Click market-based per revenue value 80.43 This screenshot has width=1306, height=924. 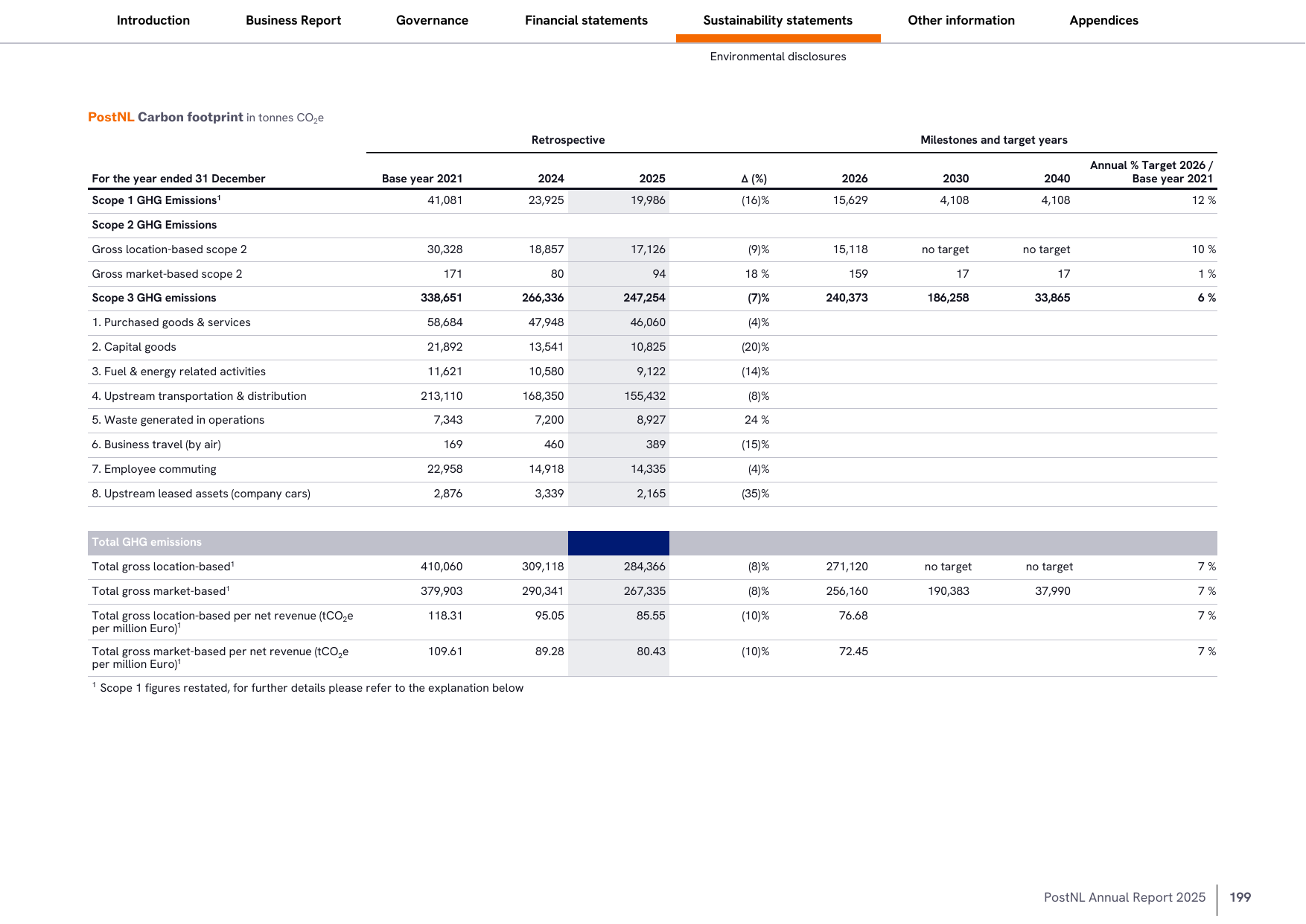(651, 651)
